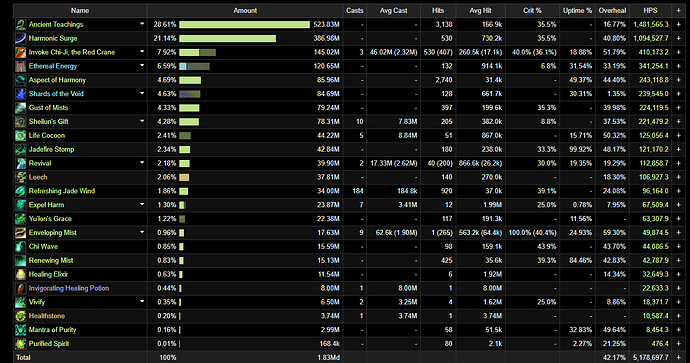Sort table by Amount column header

click(245, 11)
